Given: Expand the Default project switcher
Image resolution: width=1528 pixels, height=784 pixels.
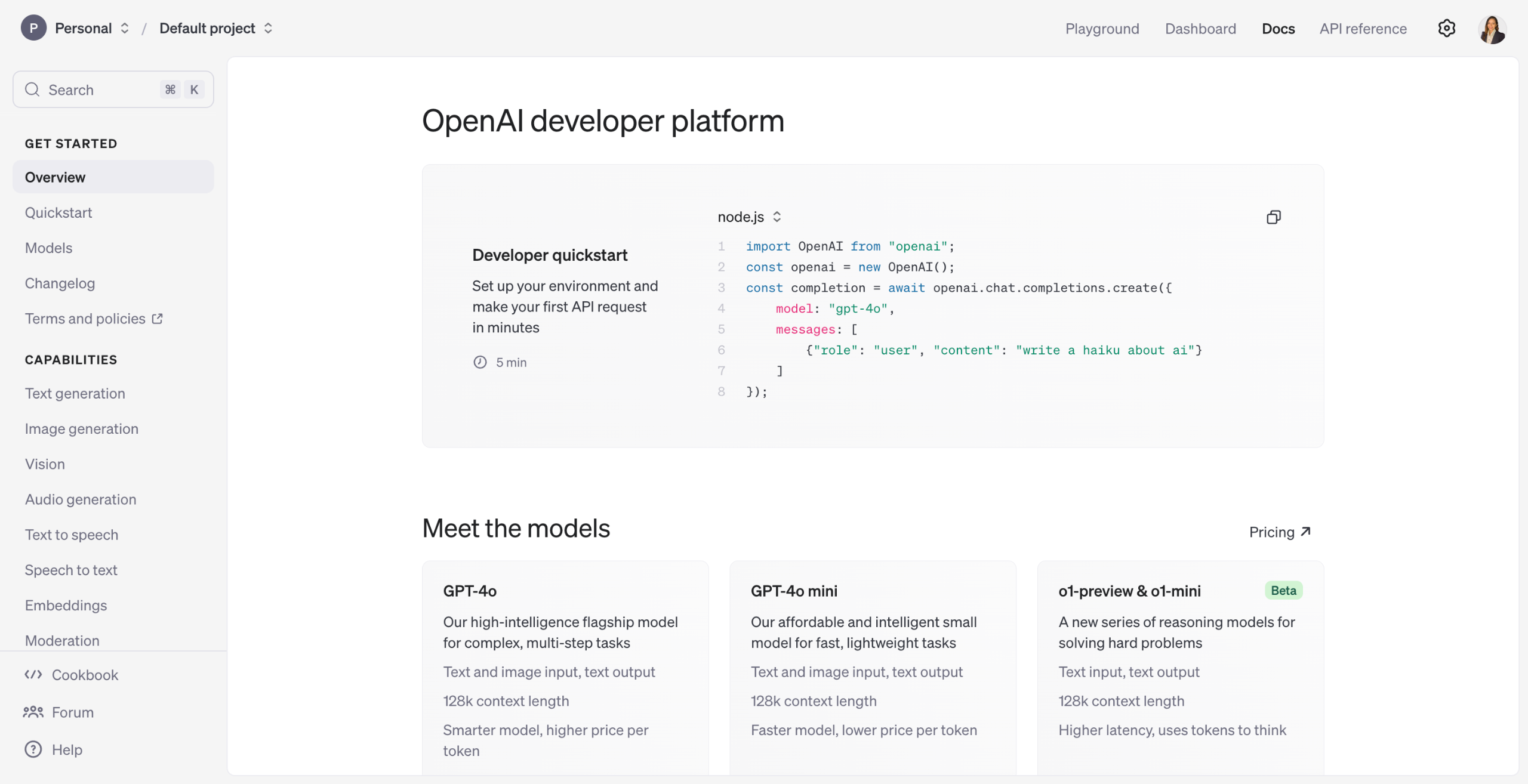Looking at the screenshot, I should coord(268,28).
